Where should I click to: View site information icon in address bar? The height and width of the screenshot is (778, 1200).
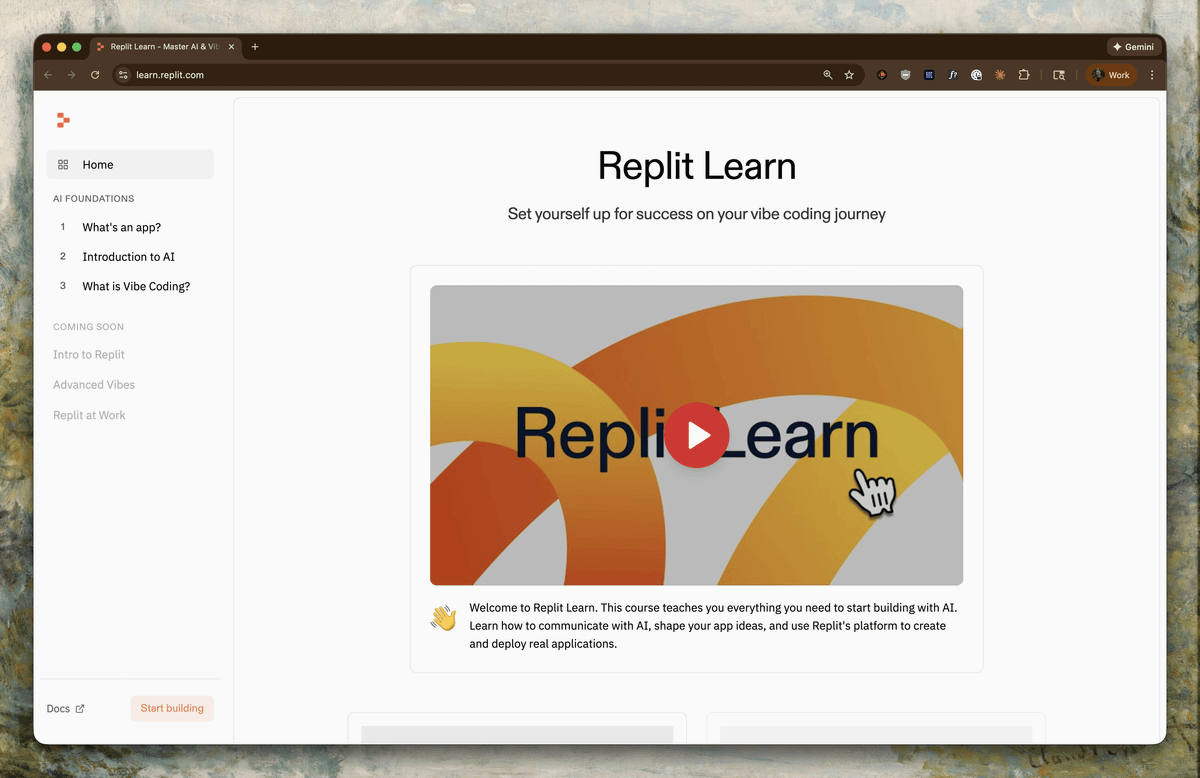[x=123, y=75]
